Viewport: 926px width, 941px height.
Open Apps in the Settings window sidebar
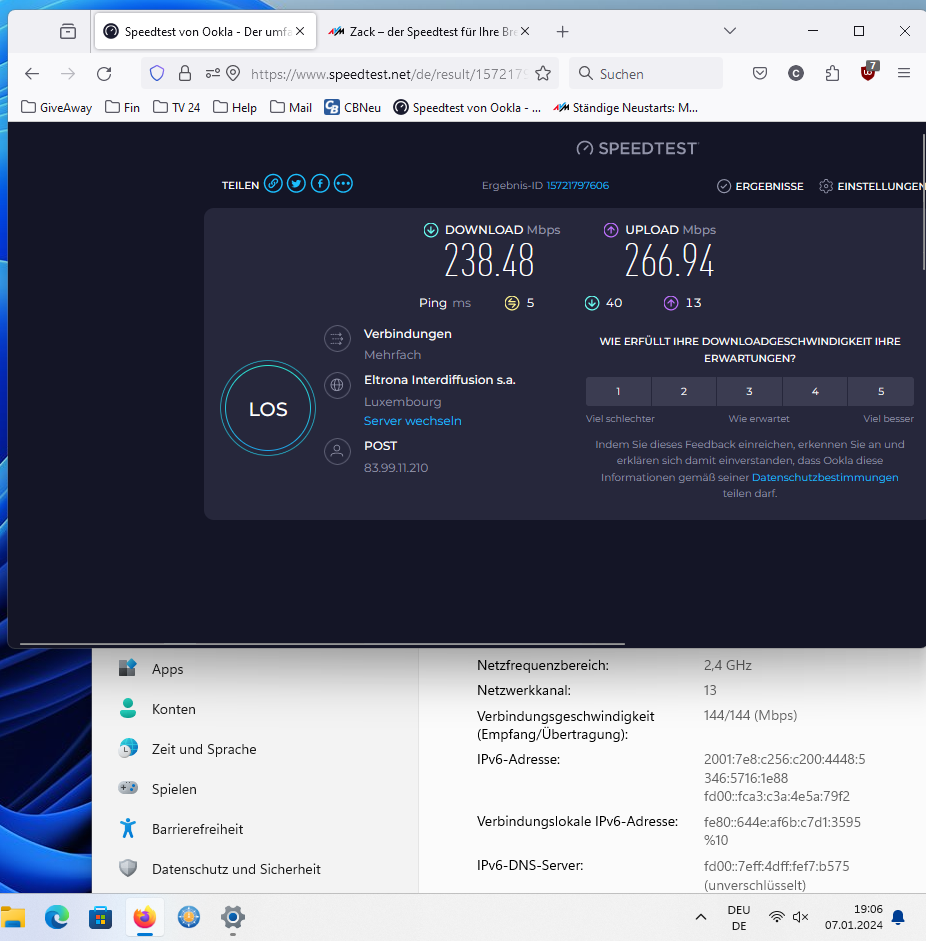[x=167, y=669]
